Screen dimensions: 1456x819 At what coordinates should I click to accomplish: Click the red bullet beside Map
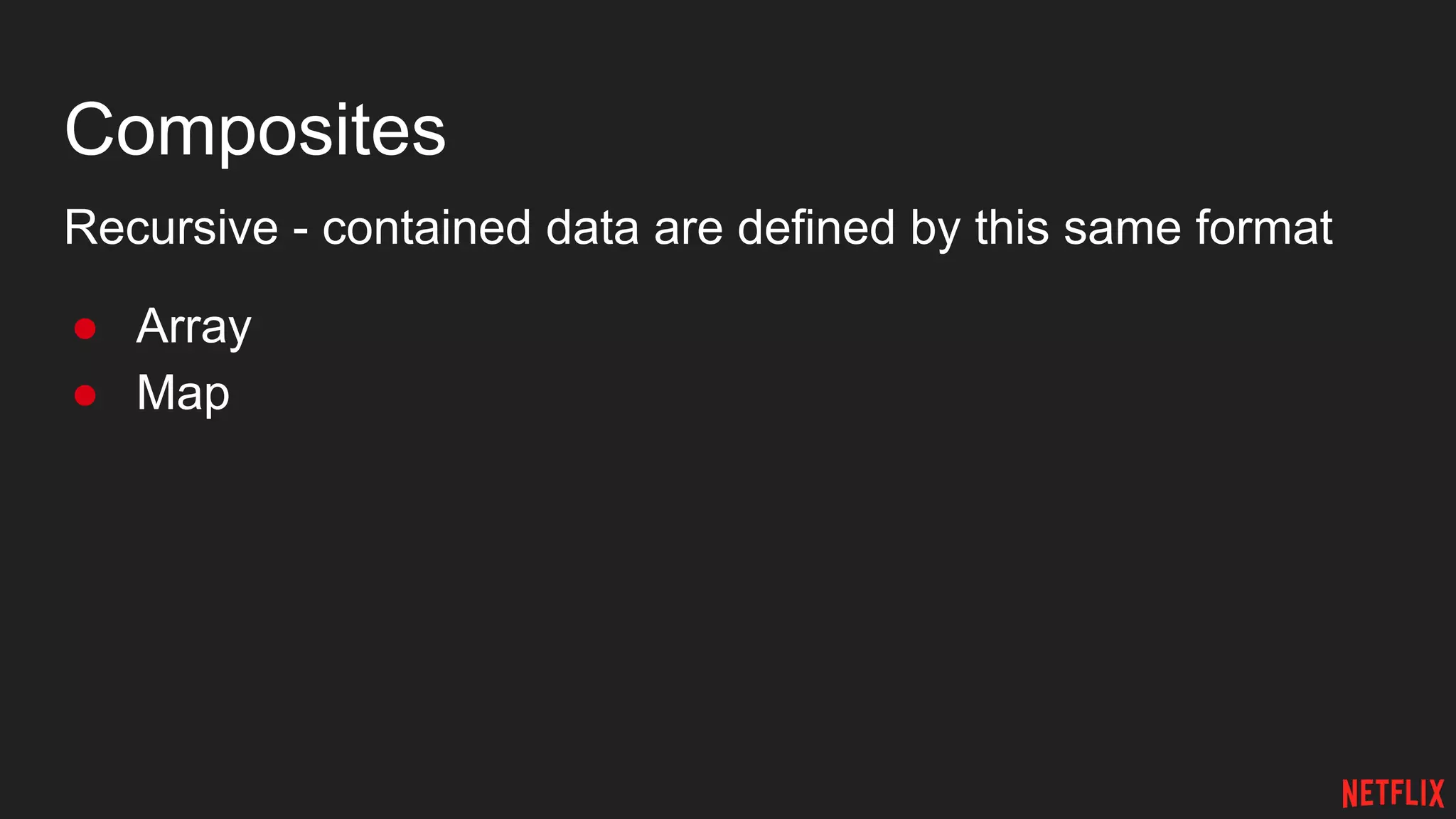[x=85, y=395]
